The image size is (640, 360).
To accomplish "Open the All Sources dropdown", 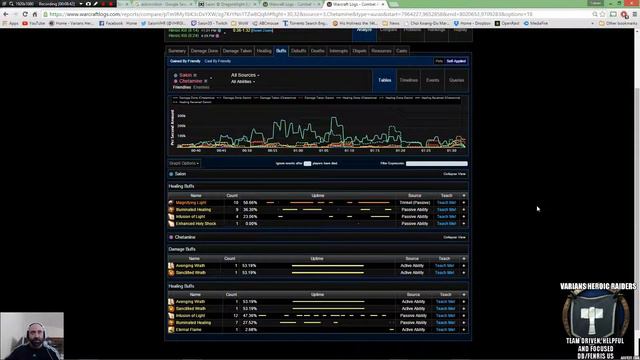I will [245, 75].
